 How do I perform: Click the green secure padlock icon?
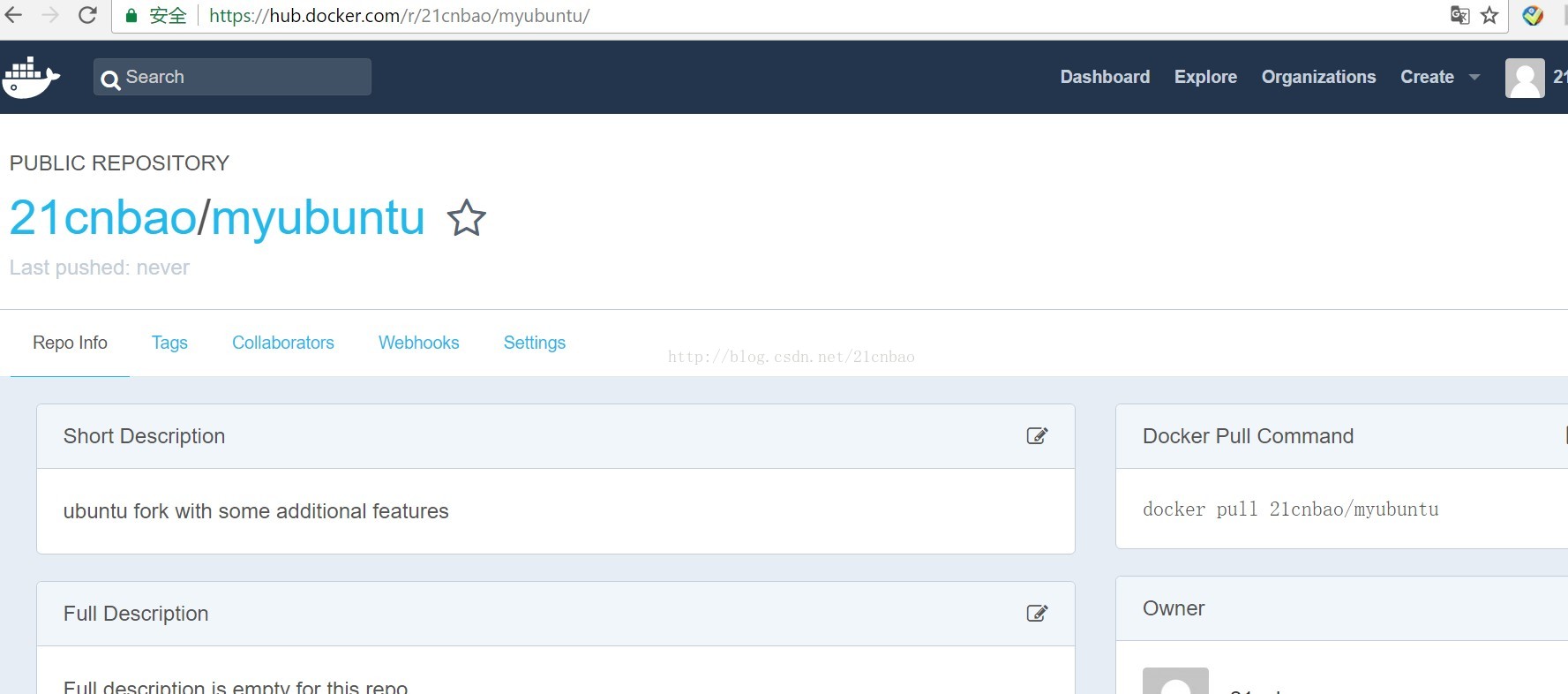click(131, 16)
